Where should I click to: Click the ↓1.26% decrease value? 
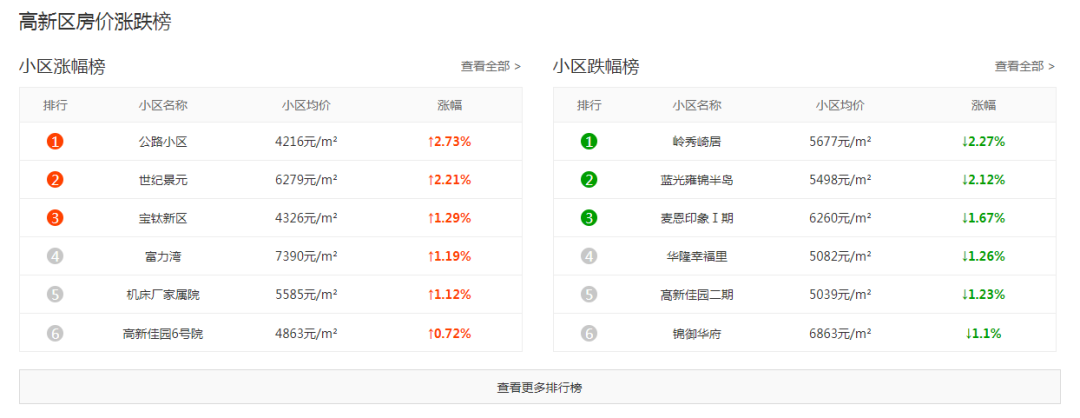pyautogui.click(x=984, y=257)
